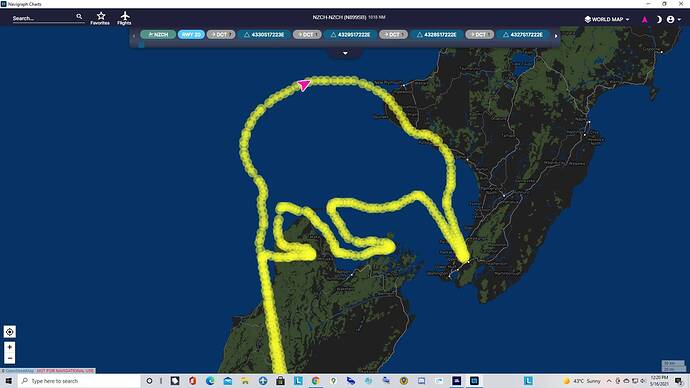690x388 pixels.
Task: Click waypoint 4330S17223E in route
Action: point(264,34)
